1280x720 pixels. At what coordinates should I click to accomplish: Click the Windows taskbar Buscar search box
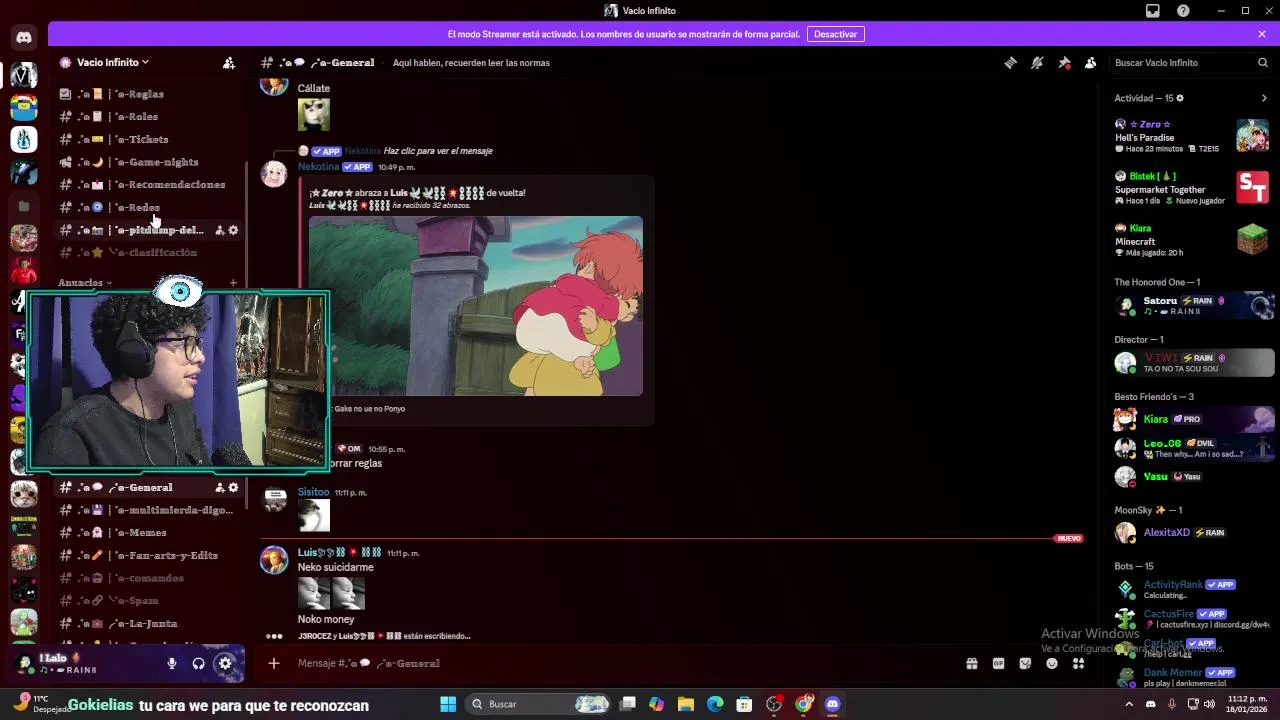(x=540, y=704)
